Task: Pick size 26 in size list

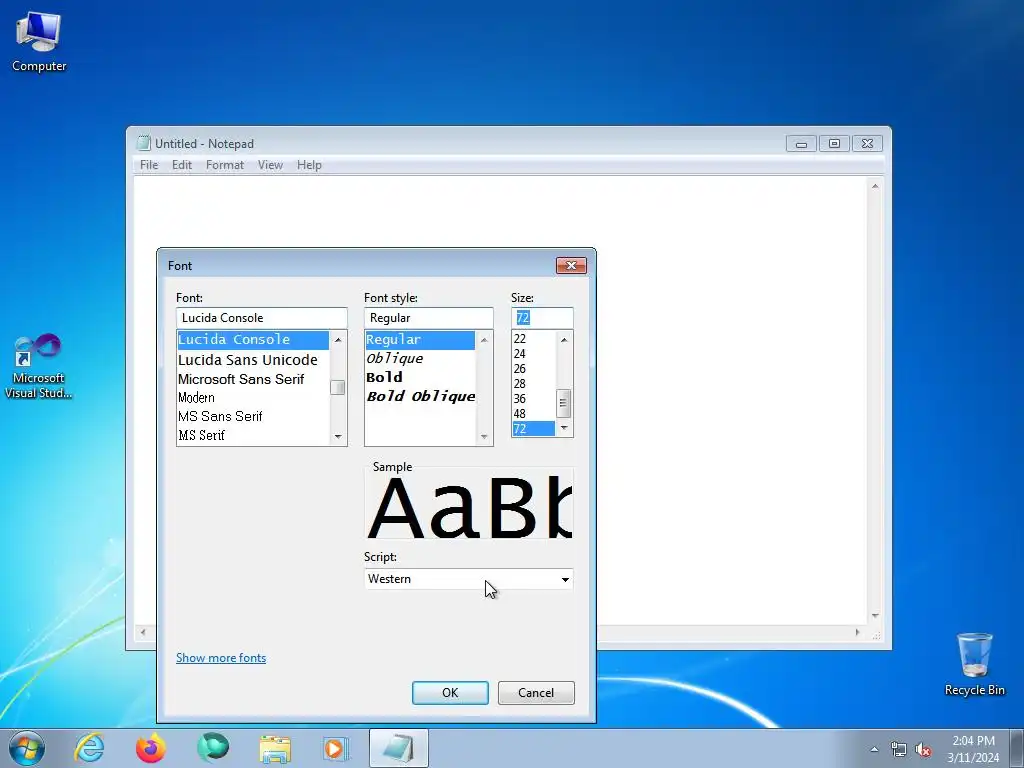Action: [534, 369]
